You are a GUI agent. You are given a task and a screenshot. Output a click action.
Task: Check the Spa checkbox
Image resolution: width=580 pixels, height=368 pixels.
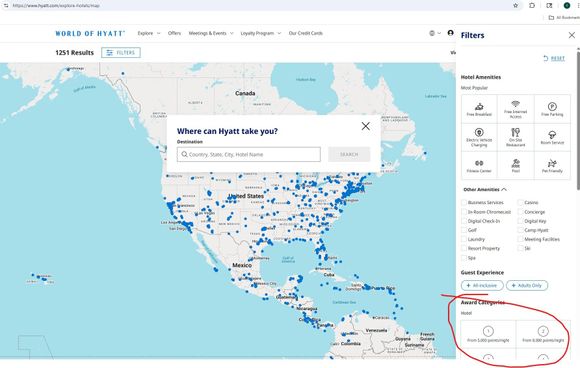click(x=464, y=257)
